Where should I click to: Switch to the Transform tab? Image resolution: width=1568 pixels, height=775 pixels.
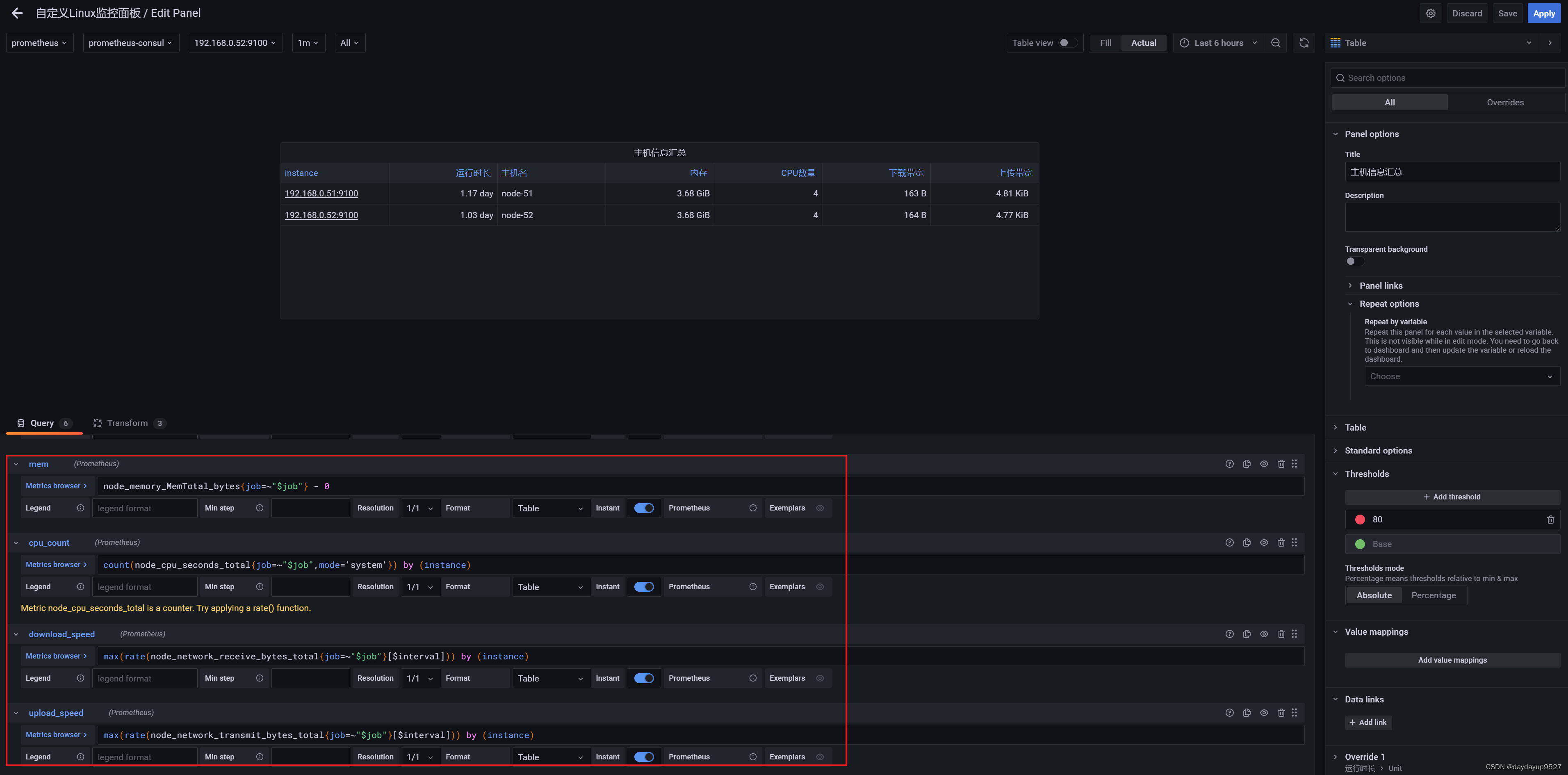127,423
